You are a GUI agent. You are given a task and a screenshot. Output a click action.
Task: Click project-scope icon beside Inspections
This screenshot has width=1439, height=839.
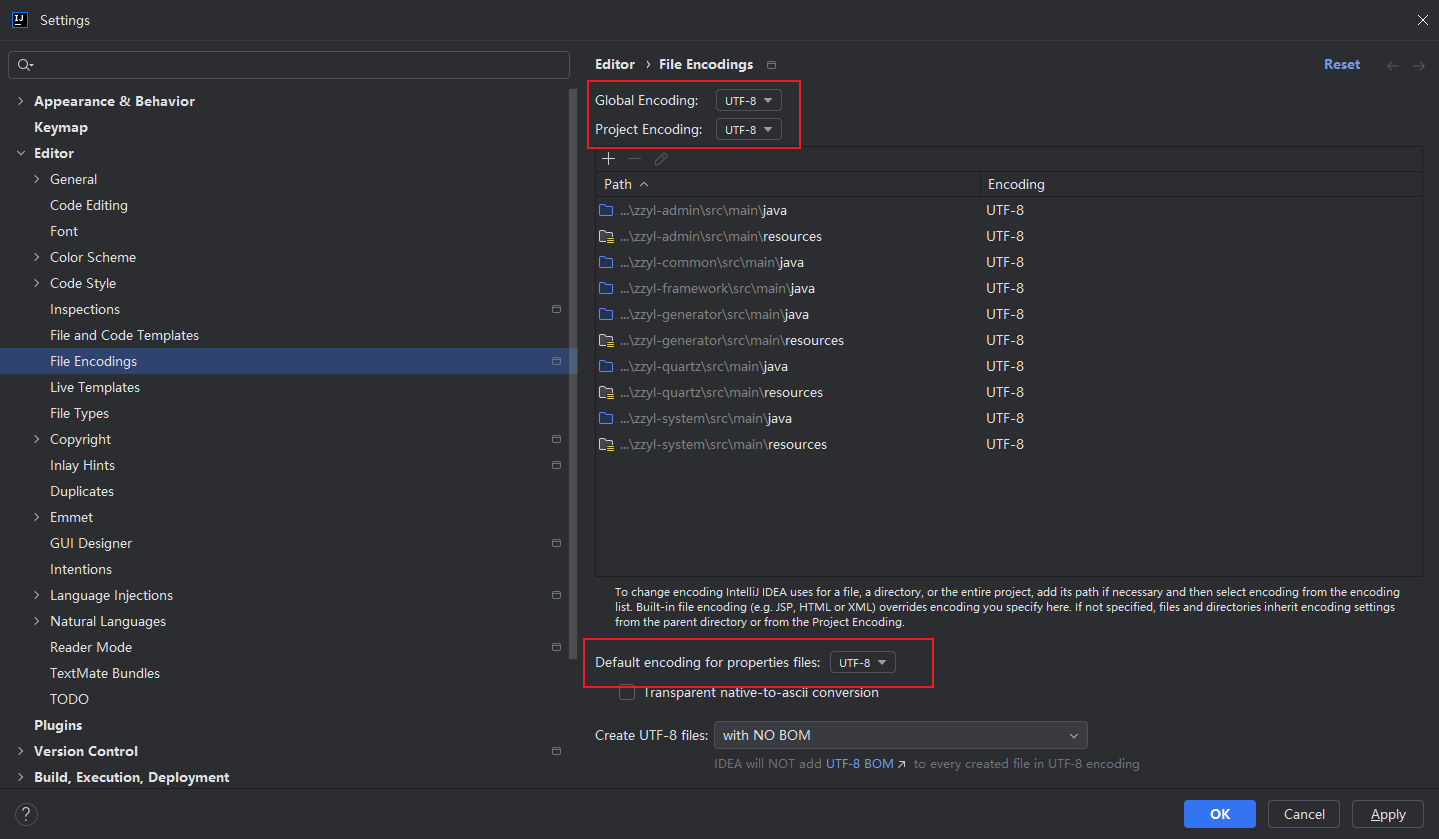point(557,309)
